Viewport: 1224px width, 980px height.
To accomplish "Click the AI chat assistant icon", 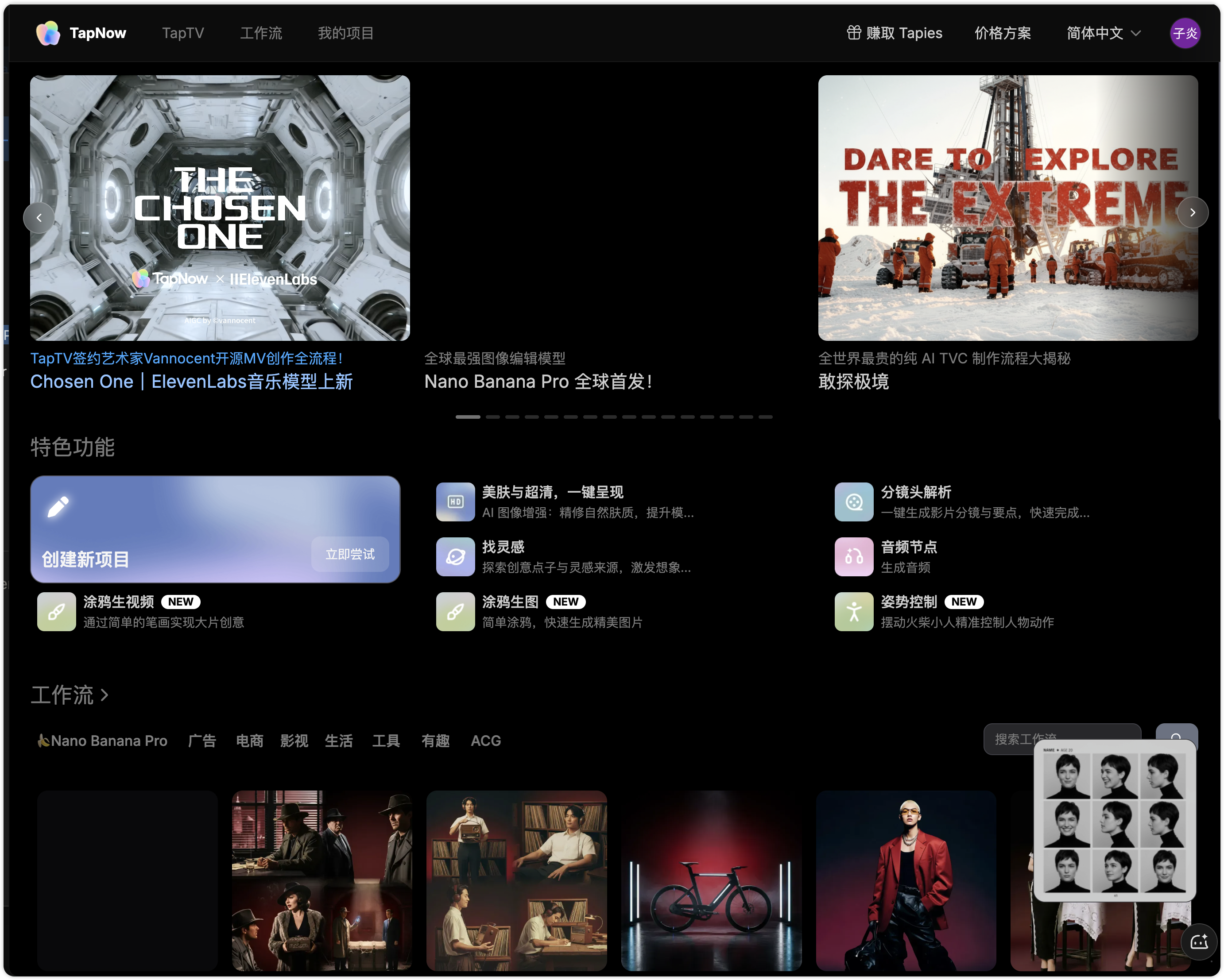I will 1199,942.
